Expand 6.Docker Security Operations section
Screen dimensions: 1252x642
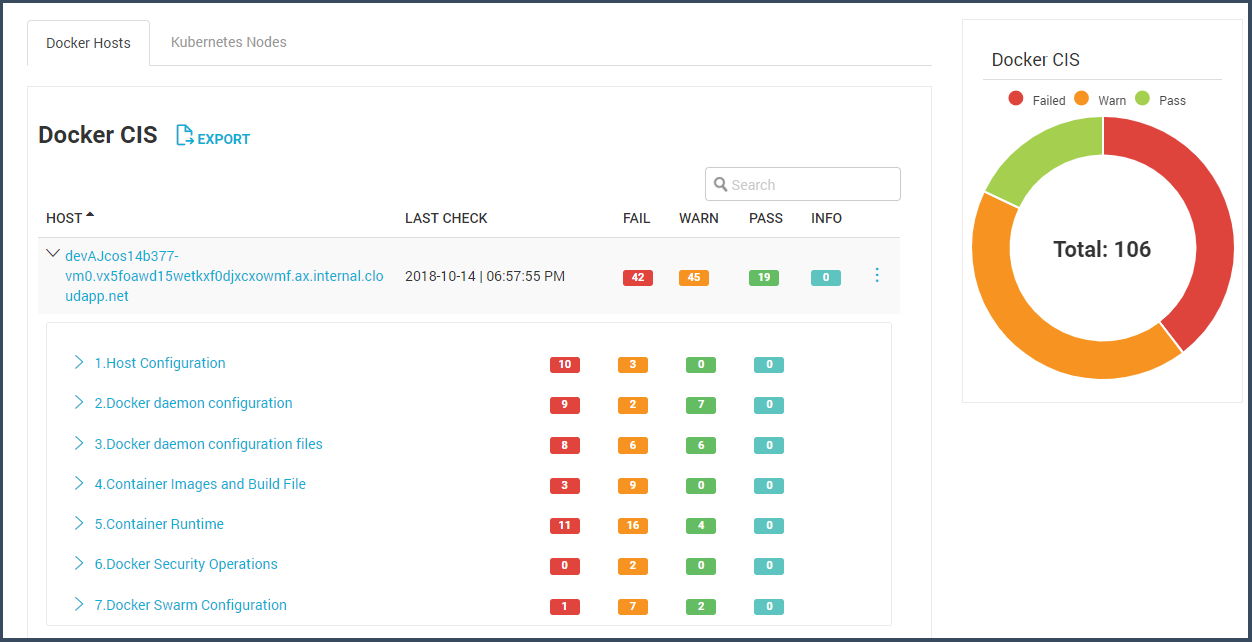tap(79, 563)
